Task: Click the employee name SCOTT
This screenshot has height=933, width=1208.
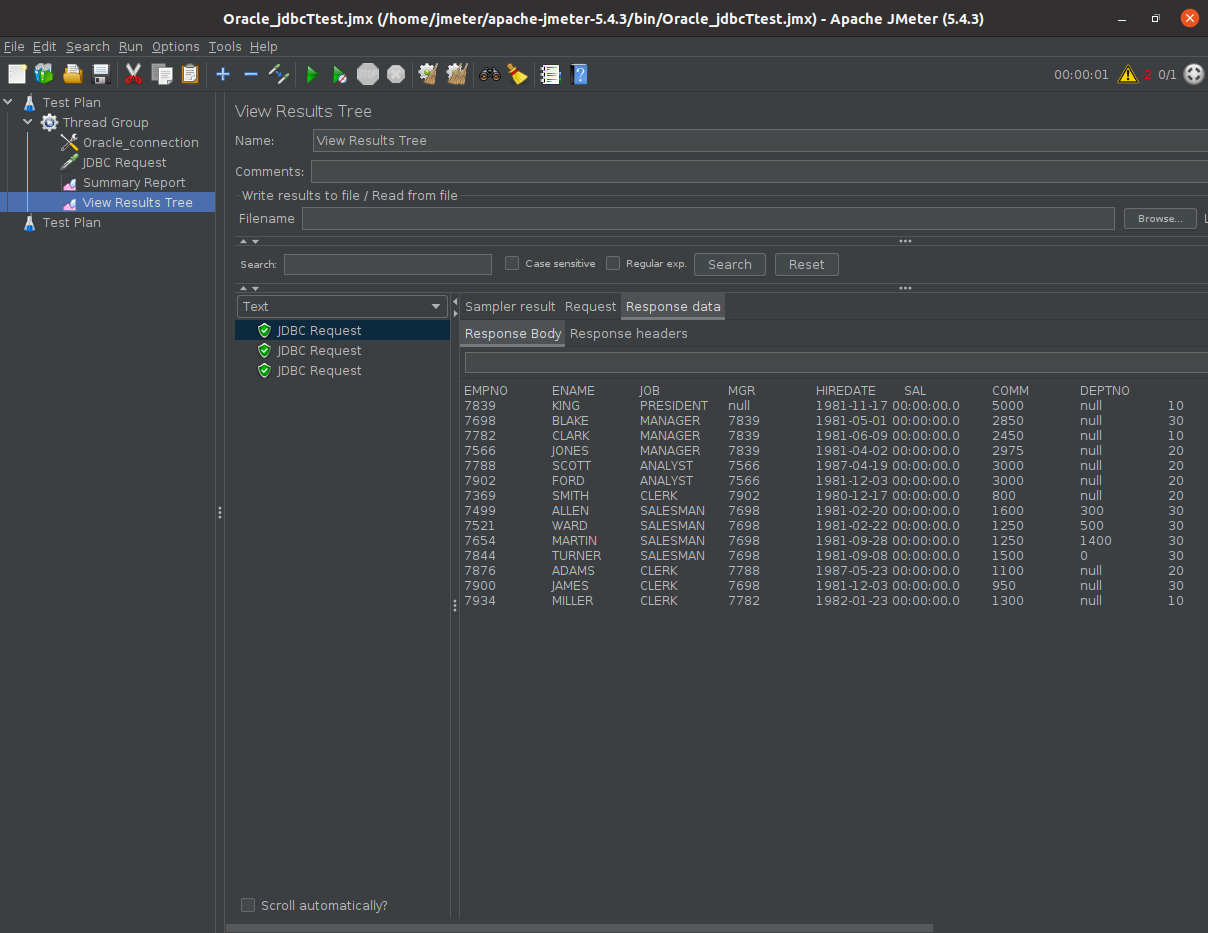Action: click(x=571, y=466)
